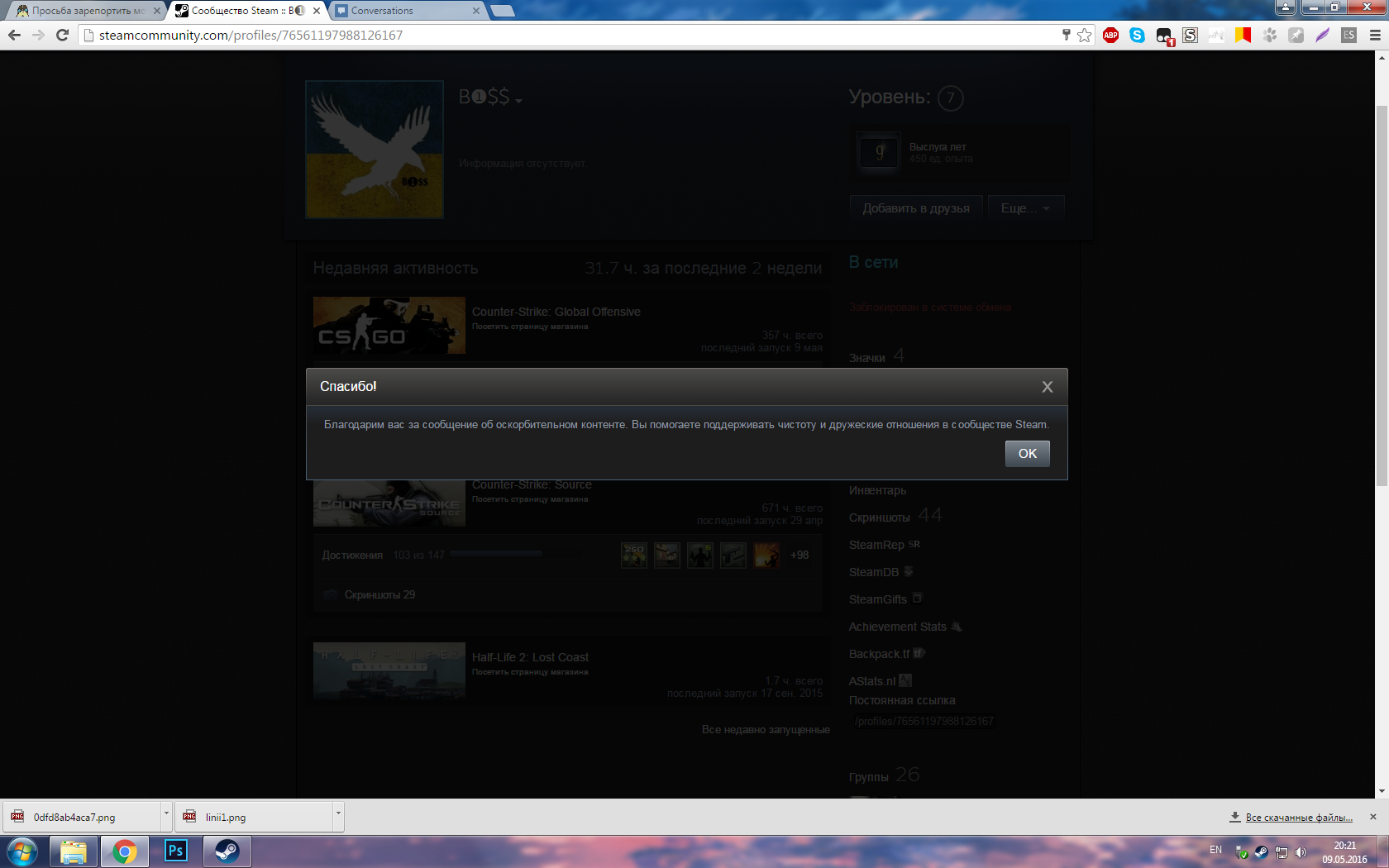Image resolution: width=1389 pixels, height=868 pixels.
Task: Open the Skype extension icon
Action: [1137, 35]
